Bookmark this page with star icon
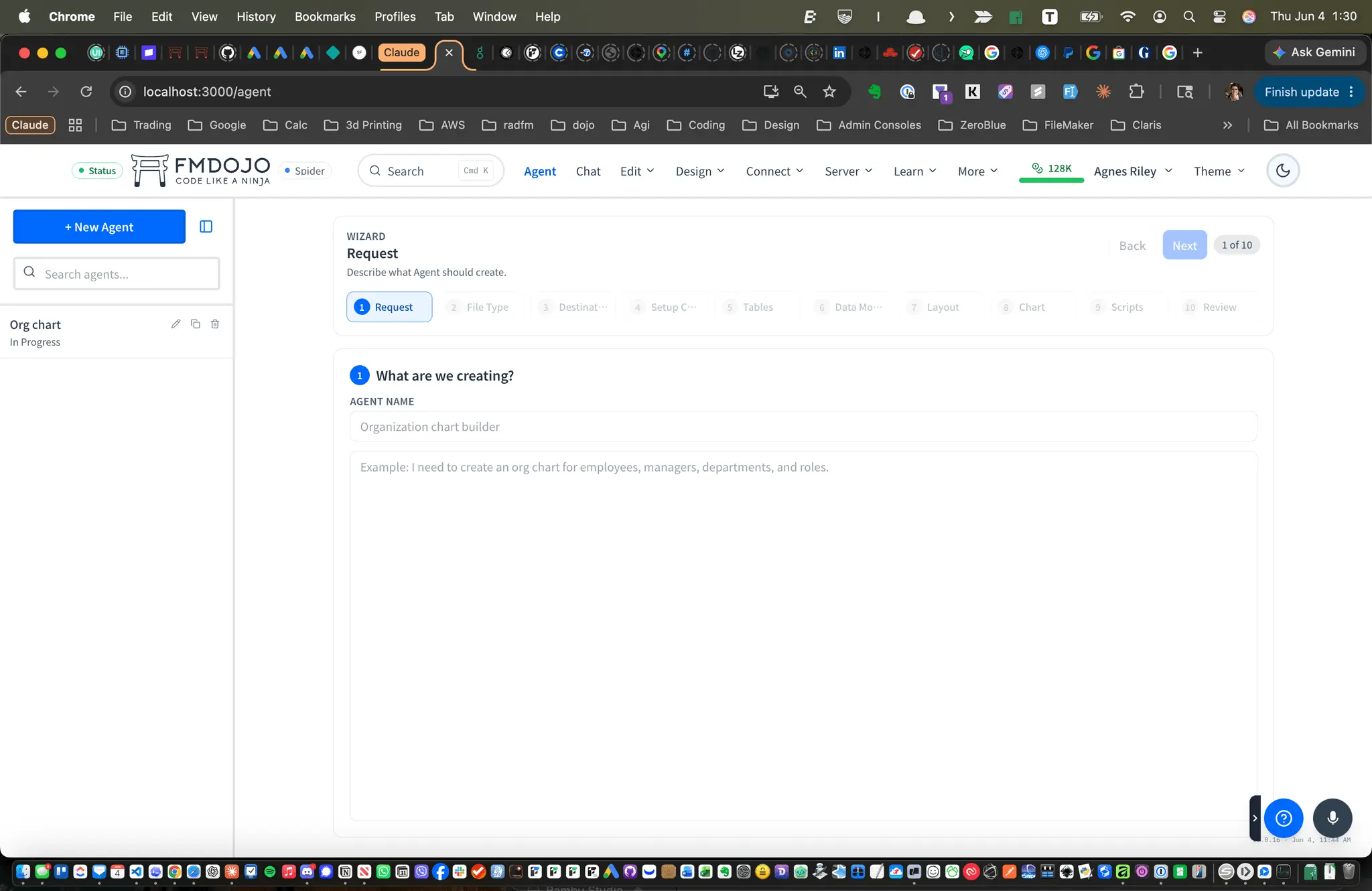1372x891 pixels. pos(829,92)
